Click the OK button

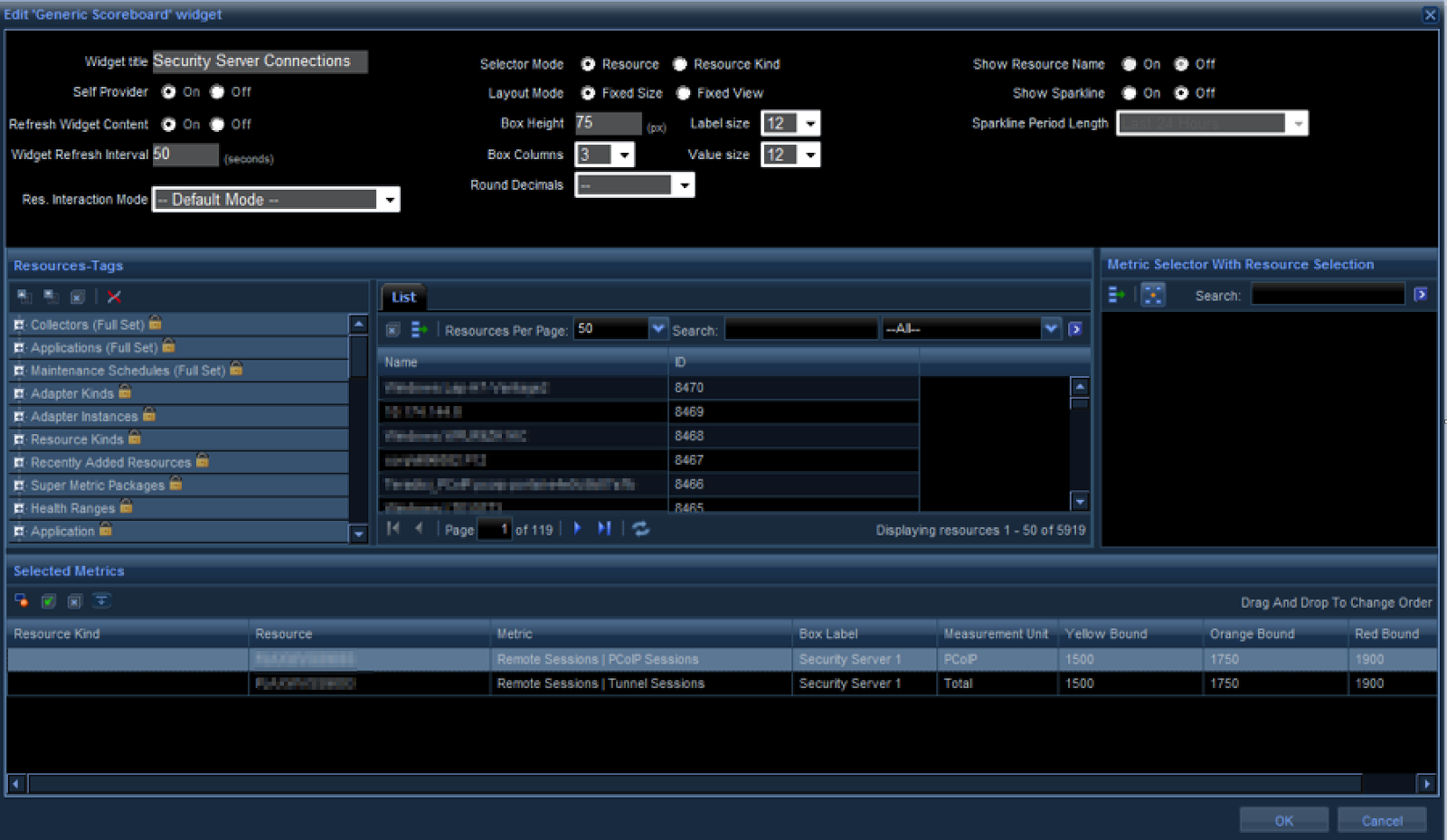point(1283,821)
